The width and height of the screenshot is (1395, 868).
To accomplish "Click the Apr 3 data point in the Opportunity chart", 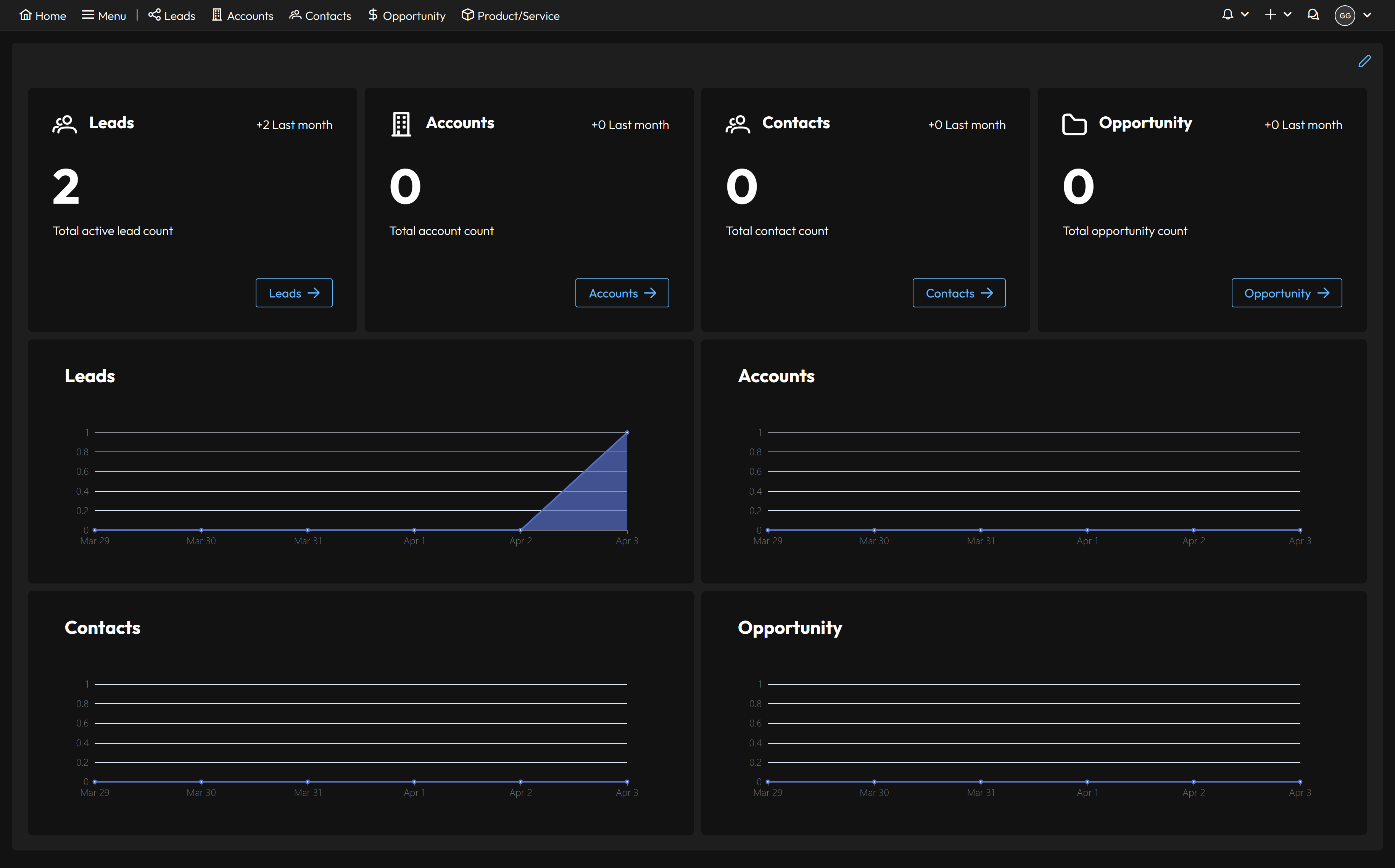I will [x=1300, y=782].
